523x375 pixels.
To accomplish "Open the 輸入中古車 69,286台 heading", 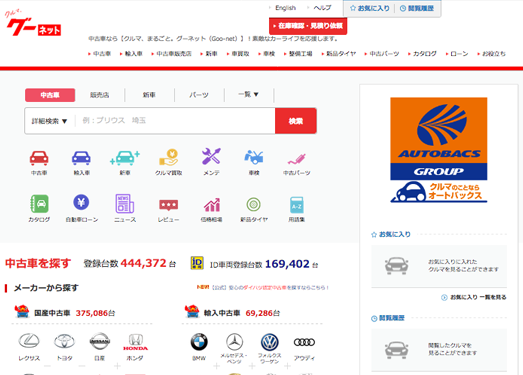I will pos(232,313).
